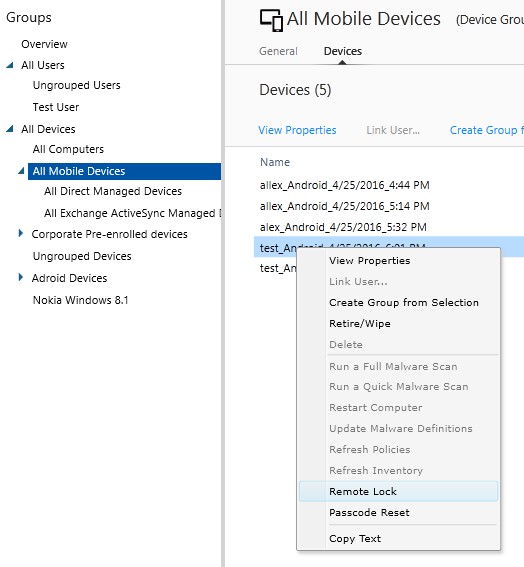Click the View Properties toolbar link

[297, 130]
